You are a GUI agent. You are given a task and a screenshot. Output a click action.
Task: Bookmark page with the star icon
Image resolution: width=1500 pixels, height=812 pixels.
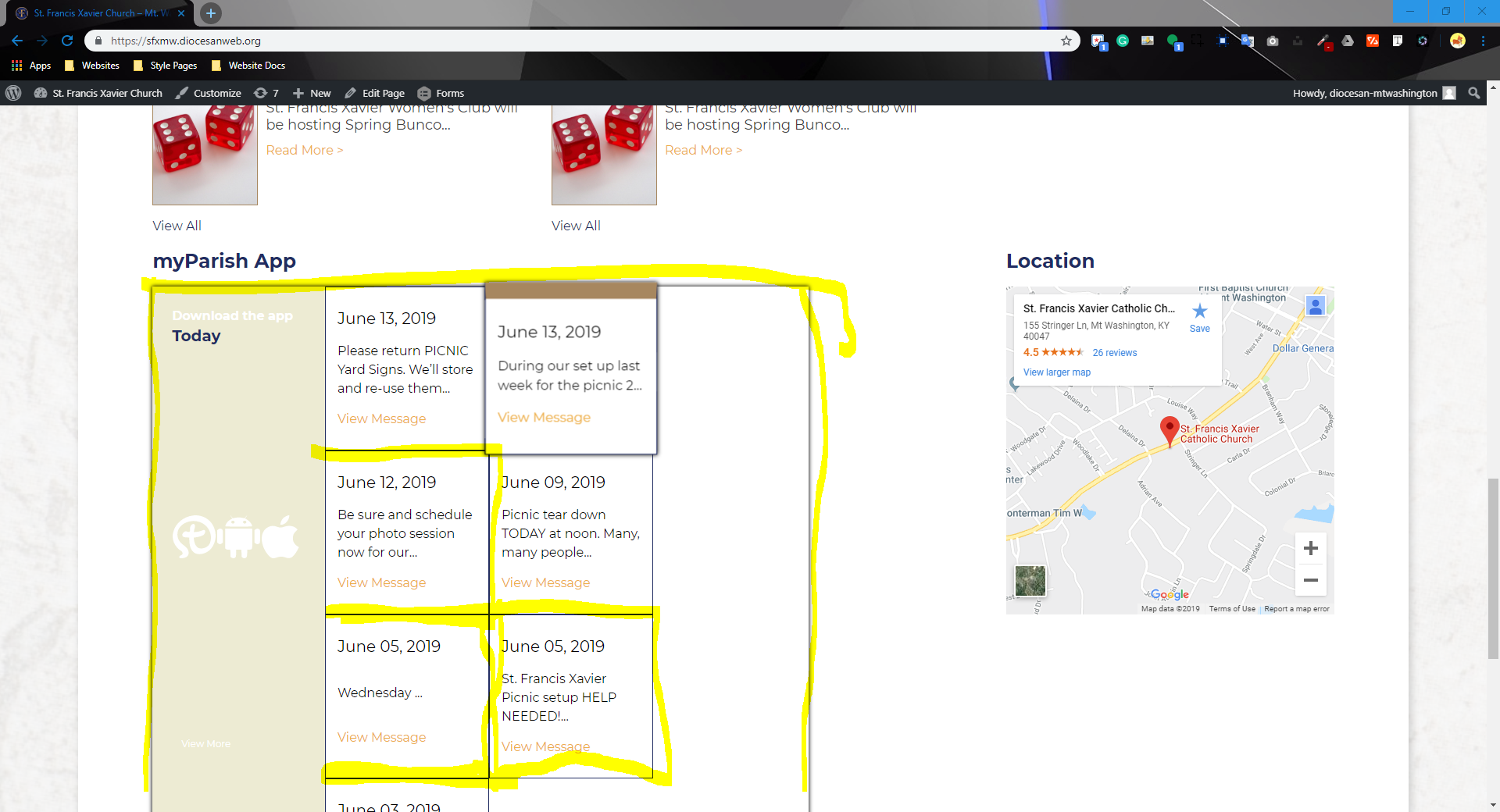1066,41
